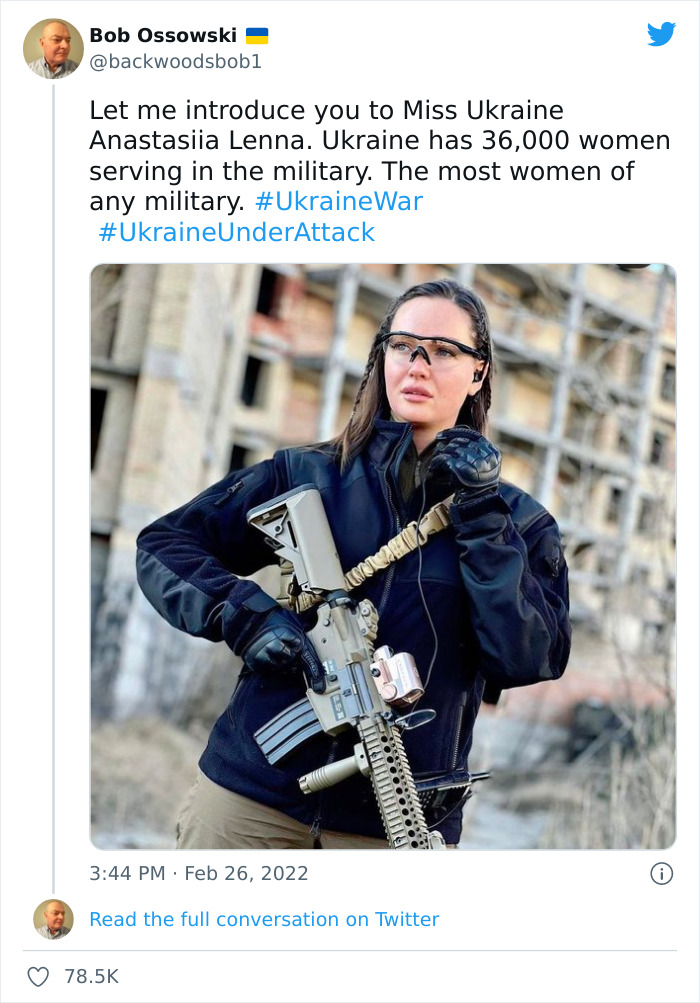This screenshot has width=700, height=1003.
Task: Click the 78.5K like count
Action: (92, 976)
